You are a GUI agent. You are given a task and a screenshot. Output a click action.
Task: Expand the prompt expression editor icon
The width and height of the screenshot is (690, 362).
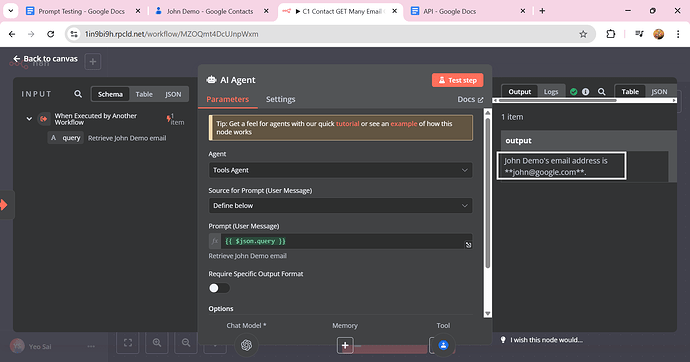pos(468,245)
